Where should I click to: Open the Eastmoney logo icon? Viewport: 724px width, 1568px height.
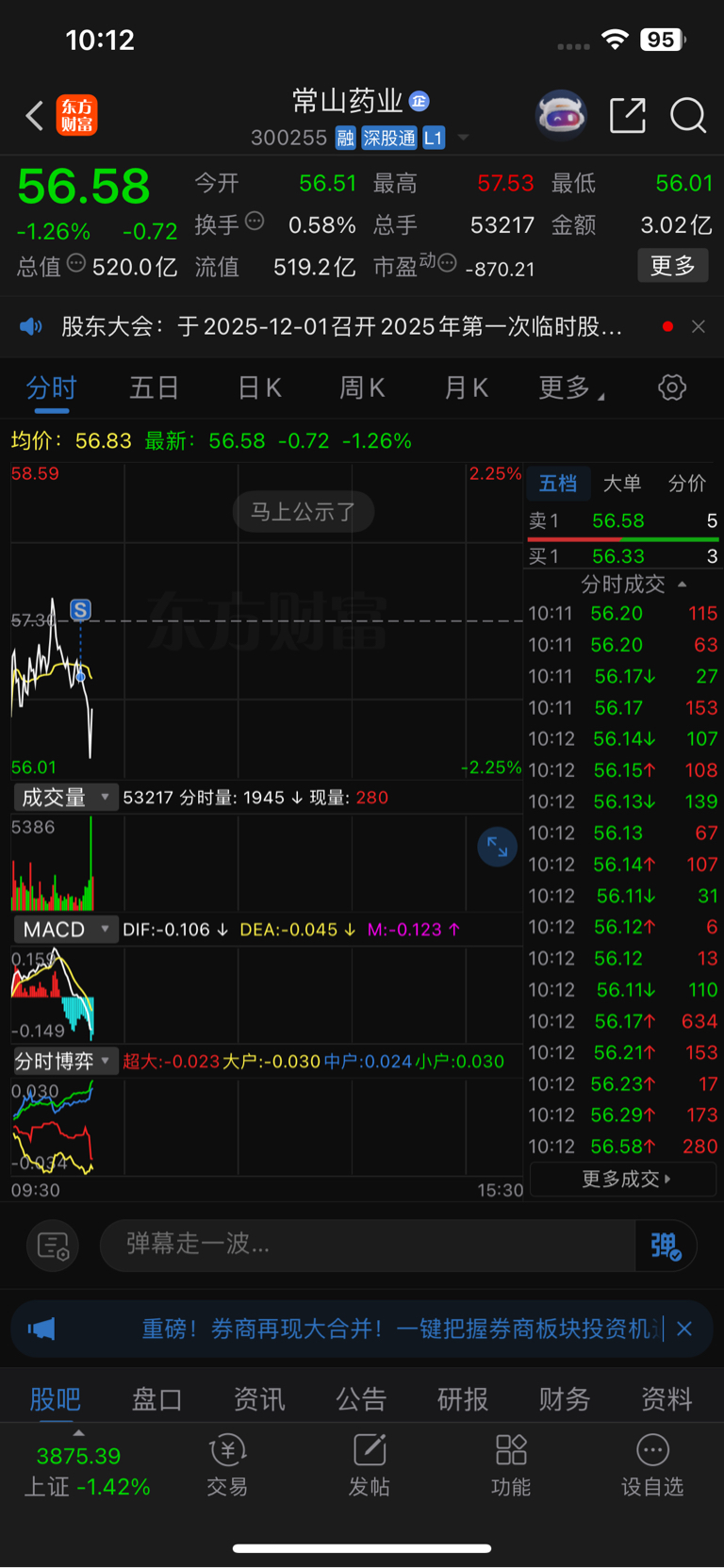[x=77, y=115]
